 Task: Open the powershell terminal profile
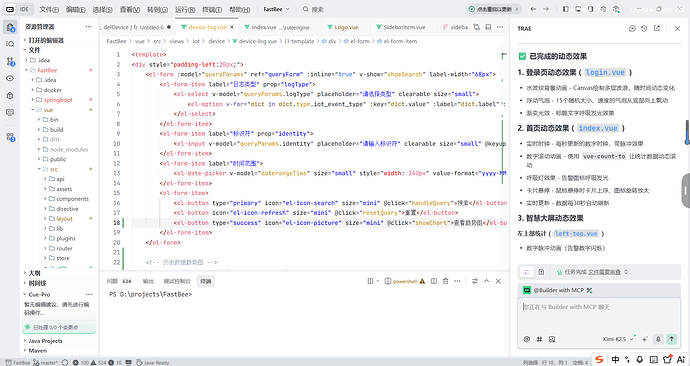[405, 281]
